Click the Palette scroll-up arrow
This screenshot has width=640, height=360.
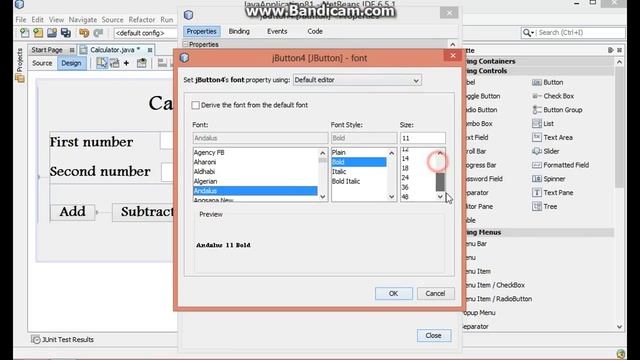[620, 62]
